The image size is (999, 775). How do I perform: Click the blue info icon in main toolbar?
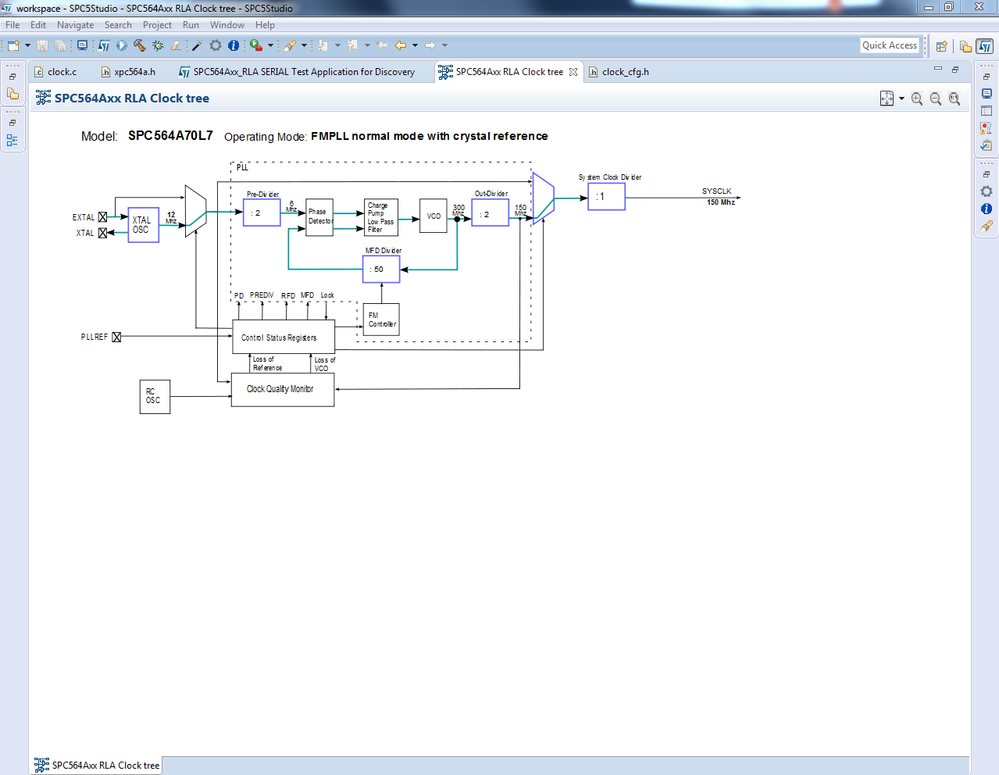[234, 45]
